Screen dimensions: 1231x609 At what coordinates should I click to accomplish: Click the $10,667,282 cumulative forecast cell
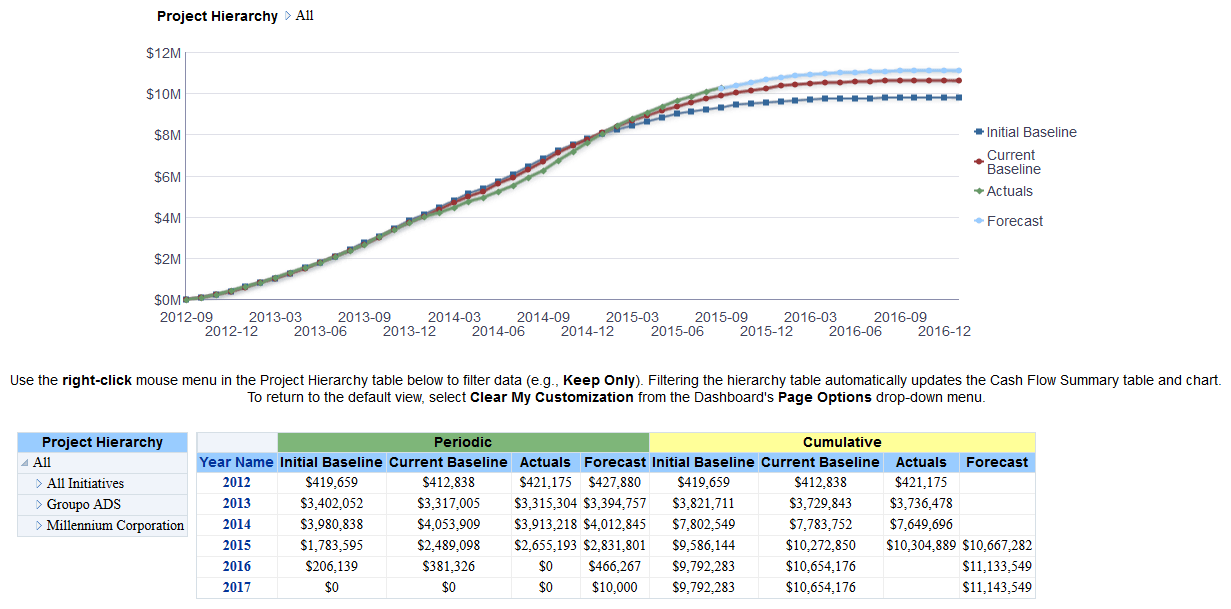(x=995, y=546)
